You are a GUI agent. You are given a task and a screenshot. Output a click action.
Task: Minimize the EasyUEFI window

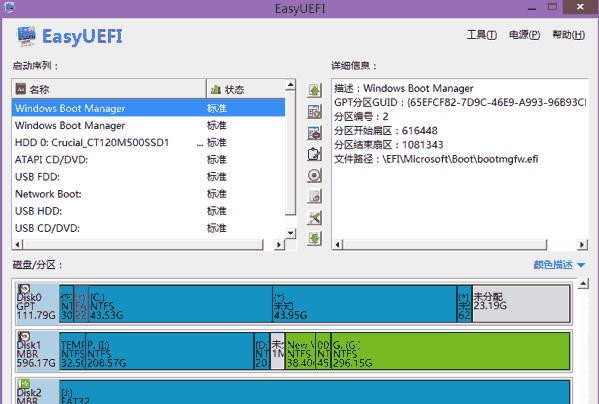[x=532, y=7]
